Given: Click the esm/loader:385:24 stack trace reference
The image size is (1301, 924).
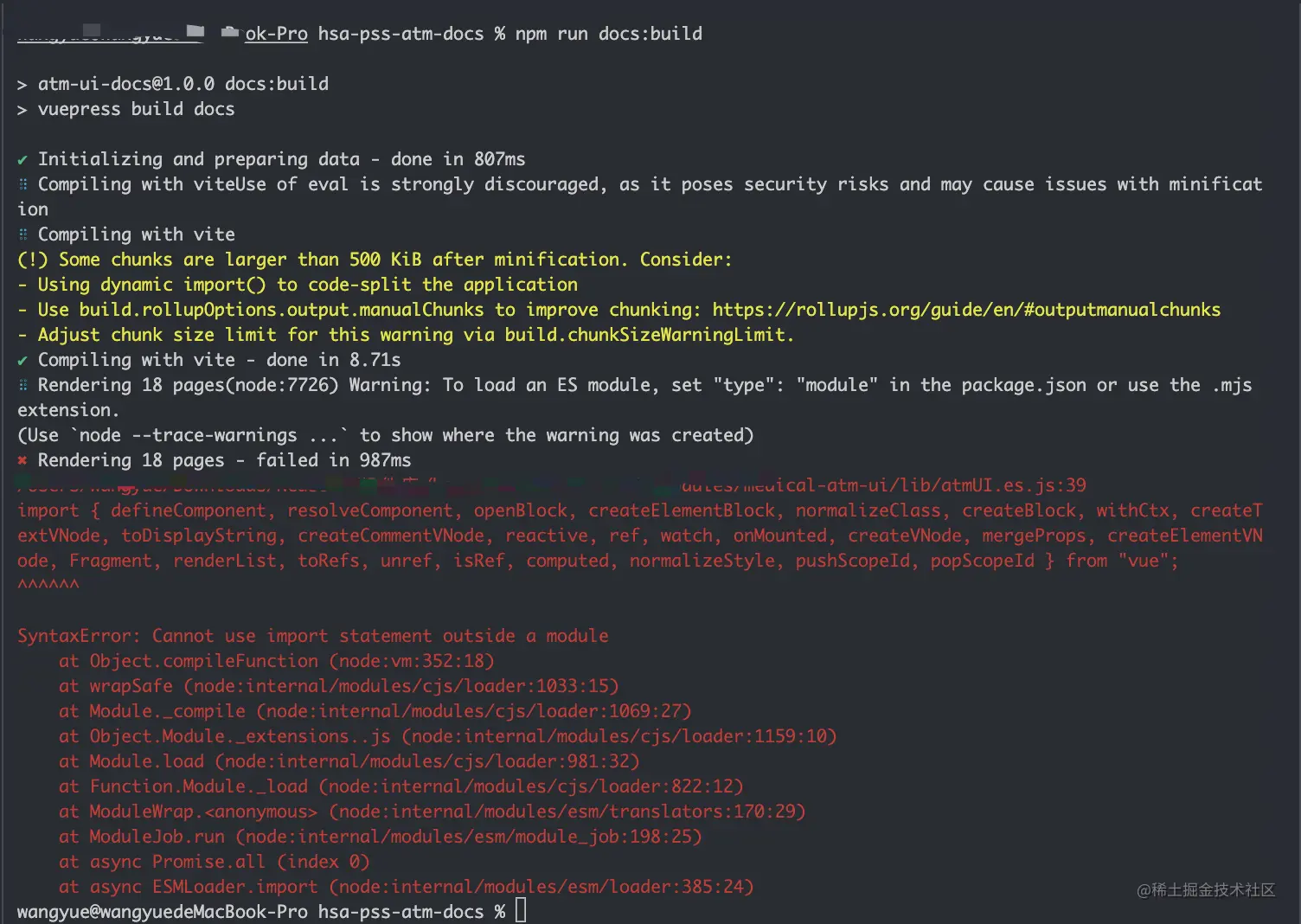Looking at the screenshot, I should click(545, 887).
